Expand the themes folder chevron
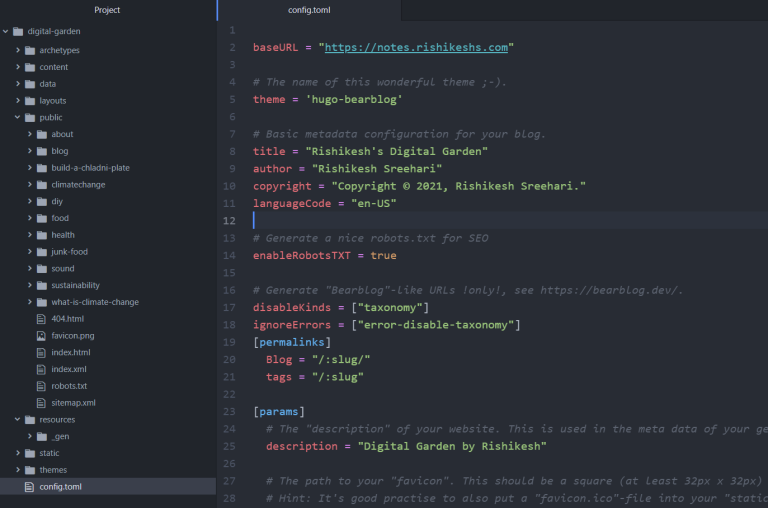The image size is (768, 508). click(18, 470)
